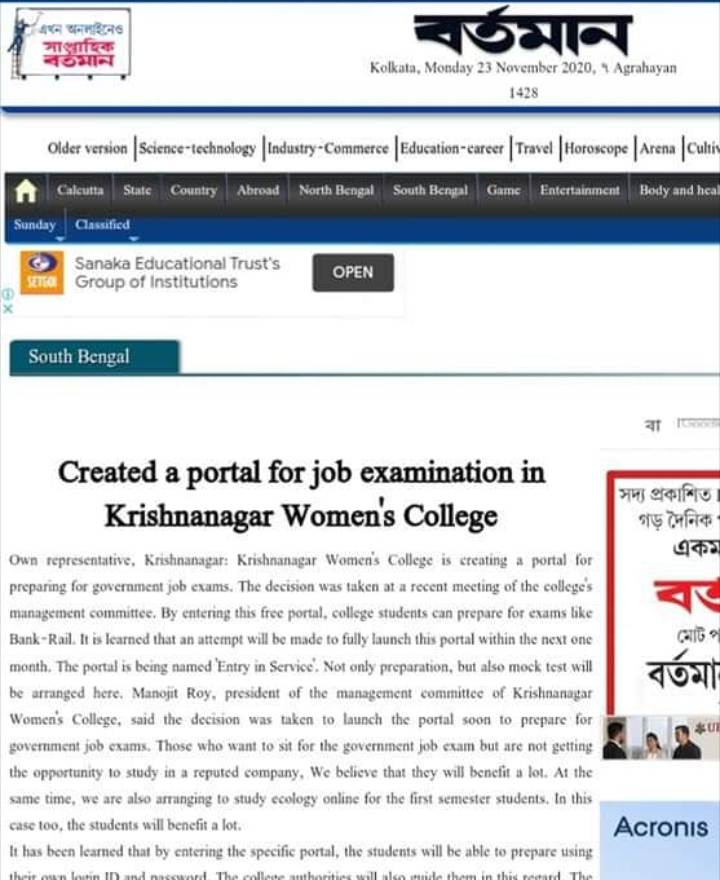Select the South Bengal section tab heading

[x=94, y=357]
